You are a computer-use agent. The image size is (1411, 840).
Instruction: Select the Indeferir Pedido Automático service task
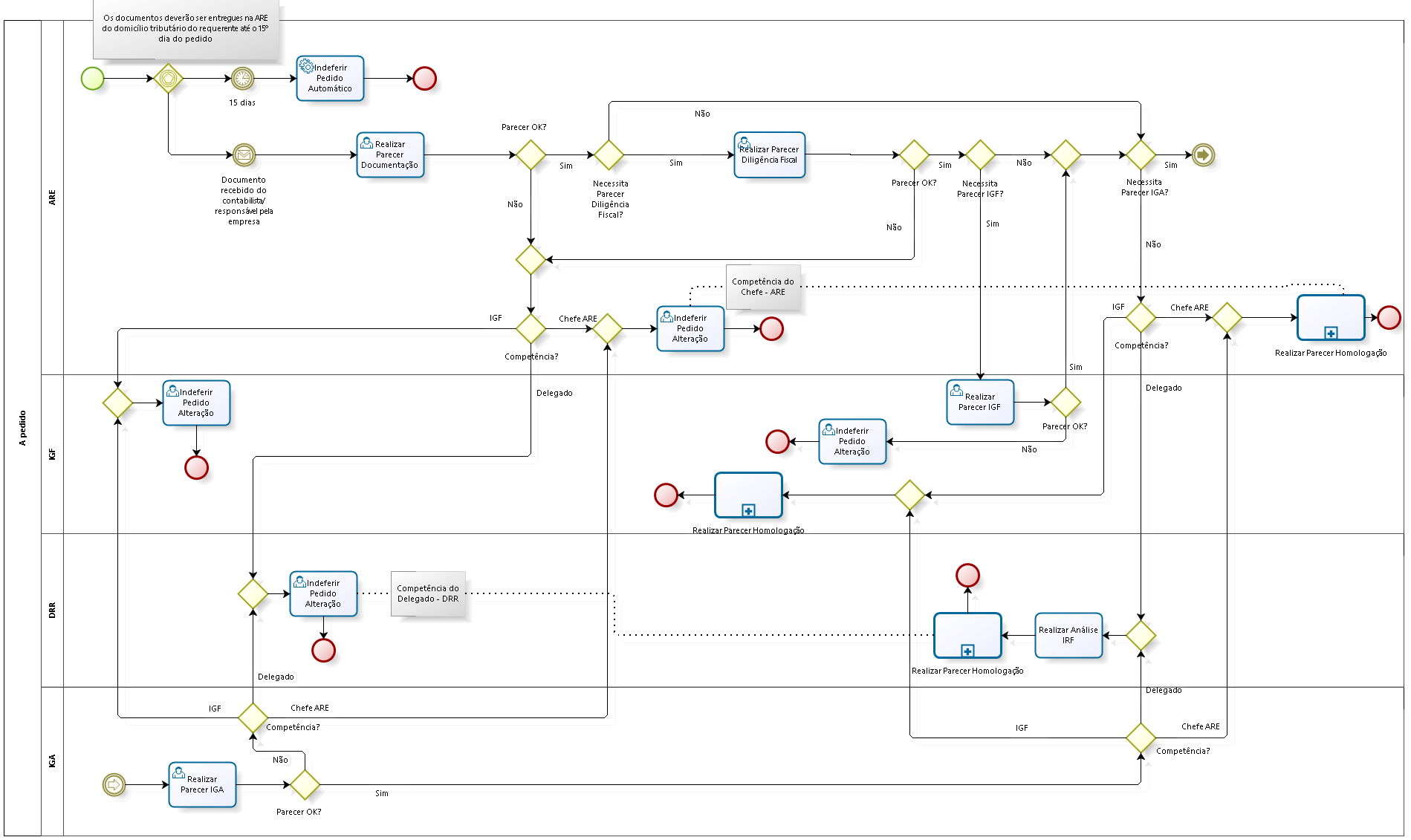[330, 78]
